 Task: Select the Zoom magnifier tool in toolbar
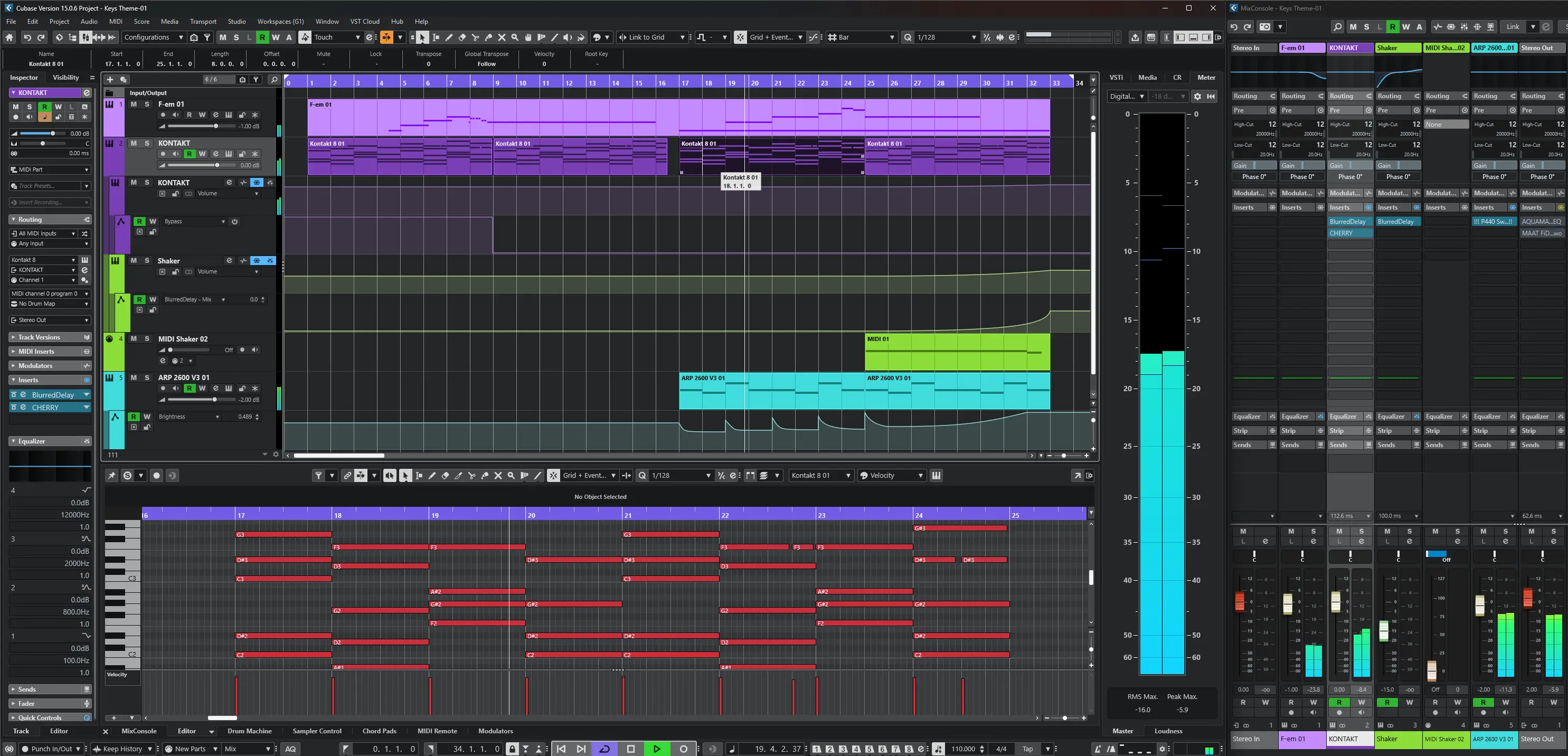pos(515,37)
